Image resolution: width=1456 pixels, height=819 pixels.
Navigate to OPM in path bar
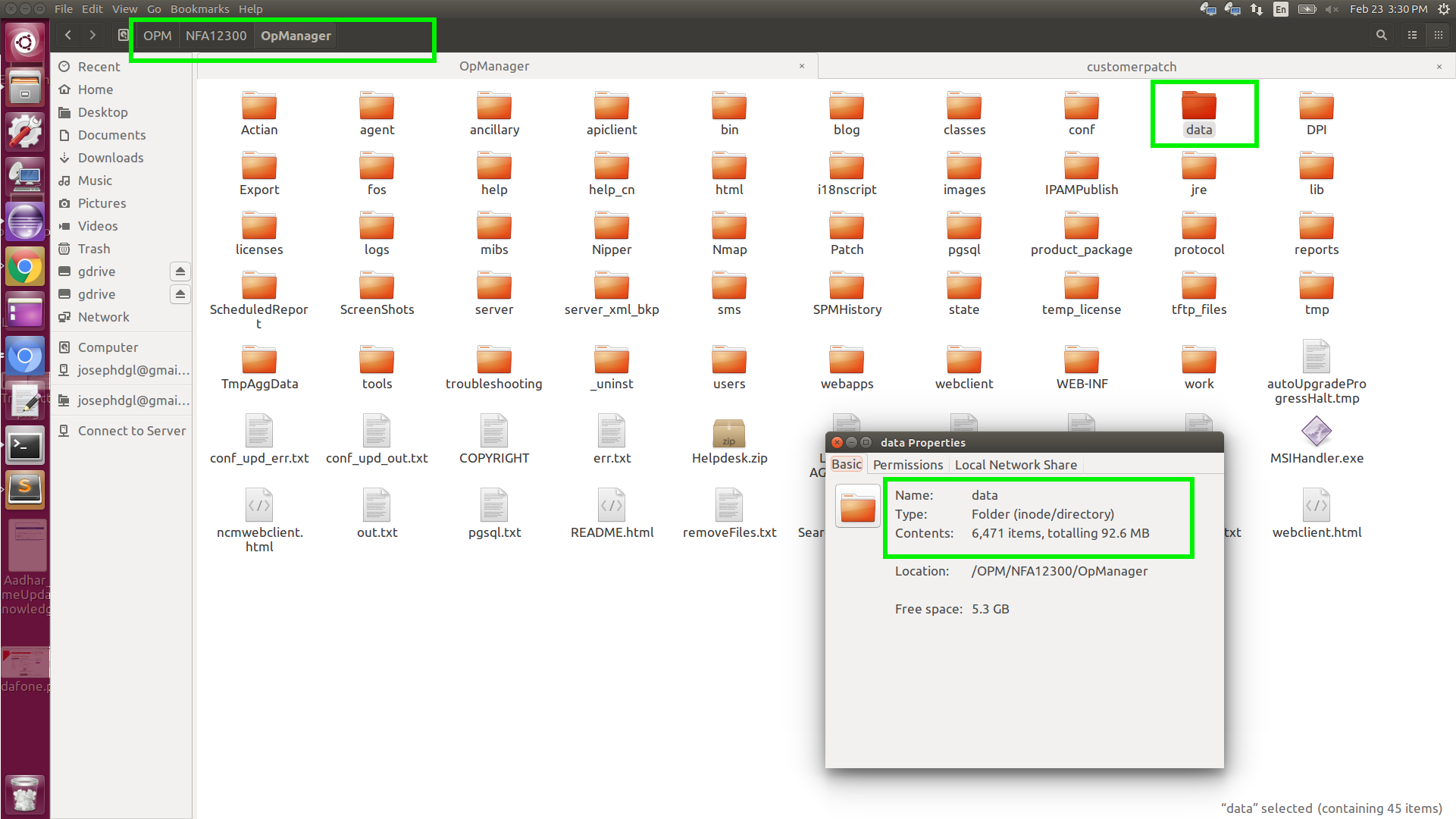pyautogui.click(x=157, y=36)
